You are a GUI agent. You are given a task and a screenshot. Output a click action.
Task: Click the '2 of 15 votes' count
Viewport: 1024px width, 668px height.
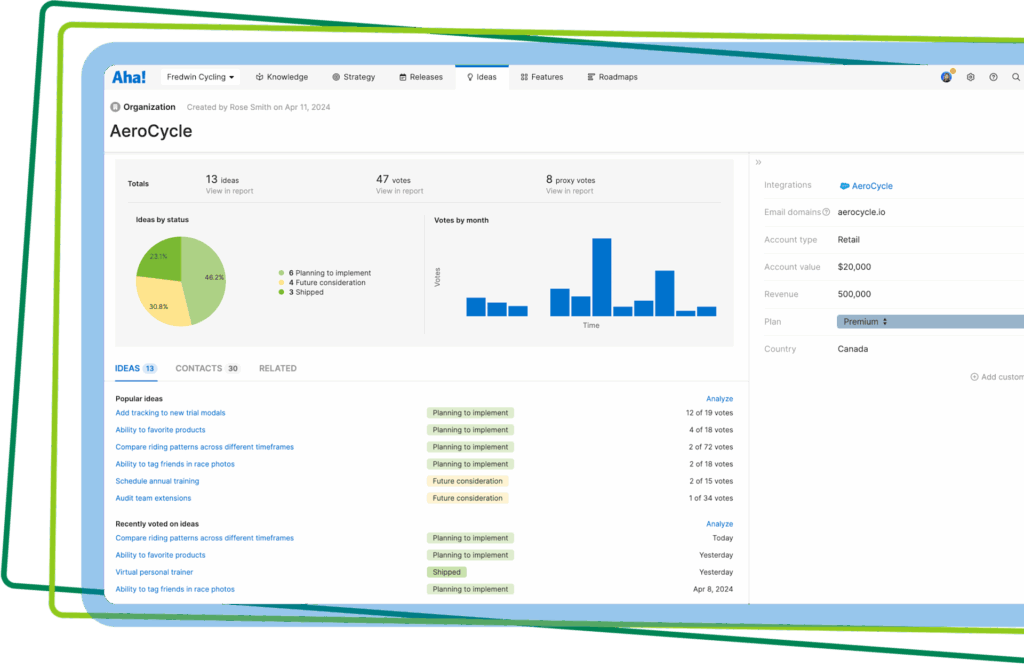tap(711, 481)
